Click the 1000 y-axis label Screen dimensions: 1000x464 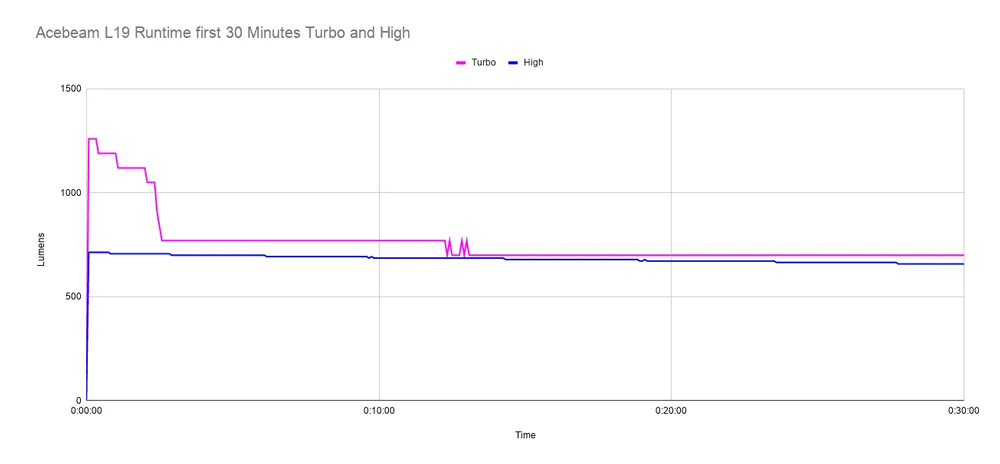coord(73,192)
